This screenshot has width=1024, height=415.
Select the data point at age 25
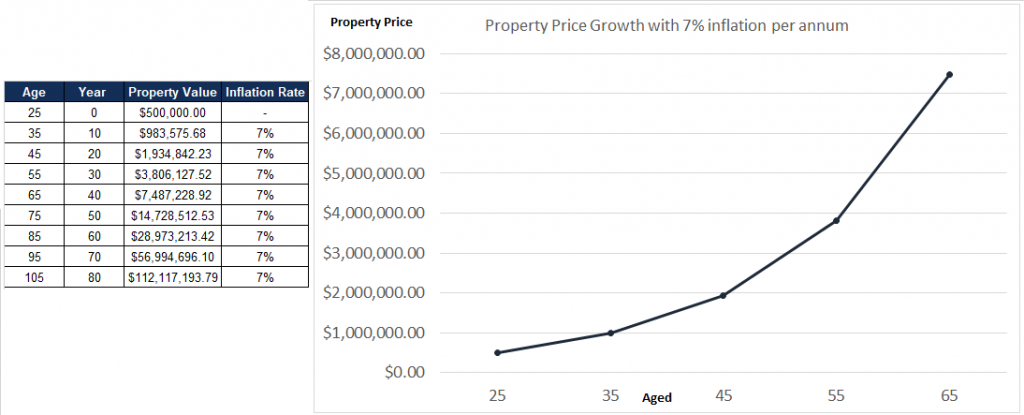(x=498, y=352)
